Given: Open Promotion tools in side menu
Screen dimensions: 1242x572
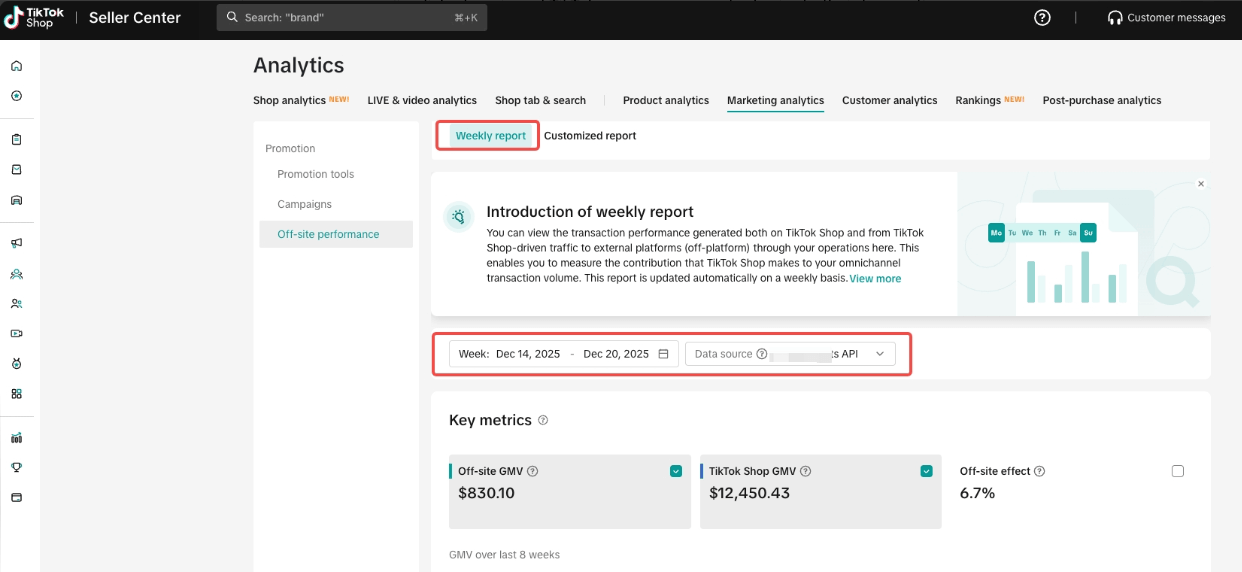Looking at the screenshot, I should tap(316, 174).
